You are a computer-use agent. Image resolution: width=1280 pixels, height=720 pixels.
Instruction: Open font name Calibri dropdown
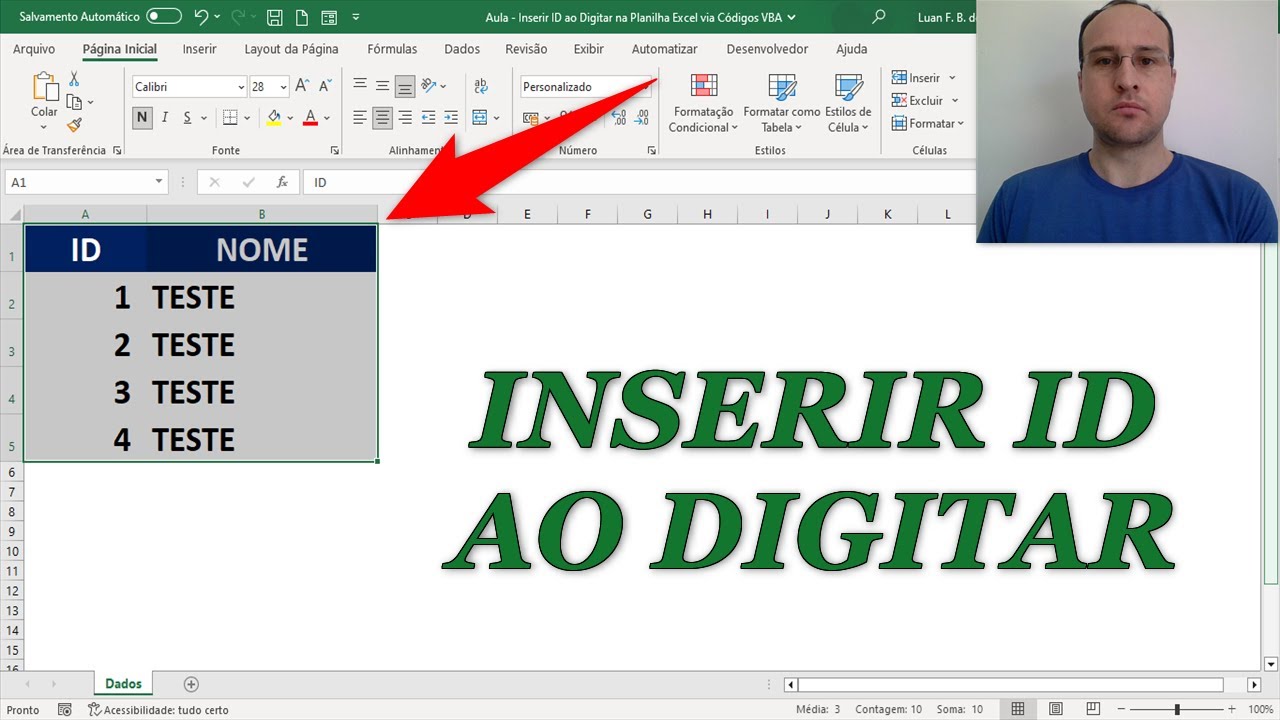(x=241, y=87)
